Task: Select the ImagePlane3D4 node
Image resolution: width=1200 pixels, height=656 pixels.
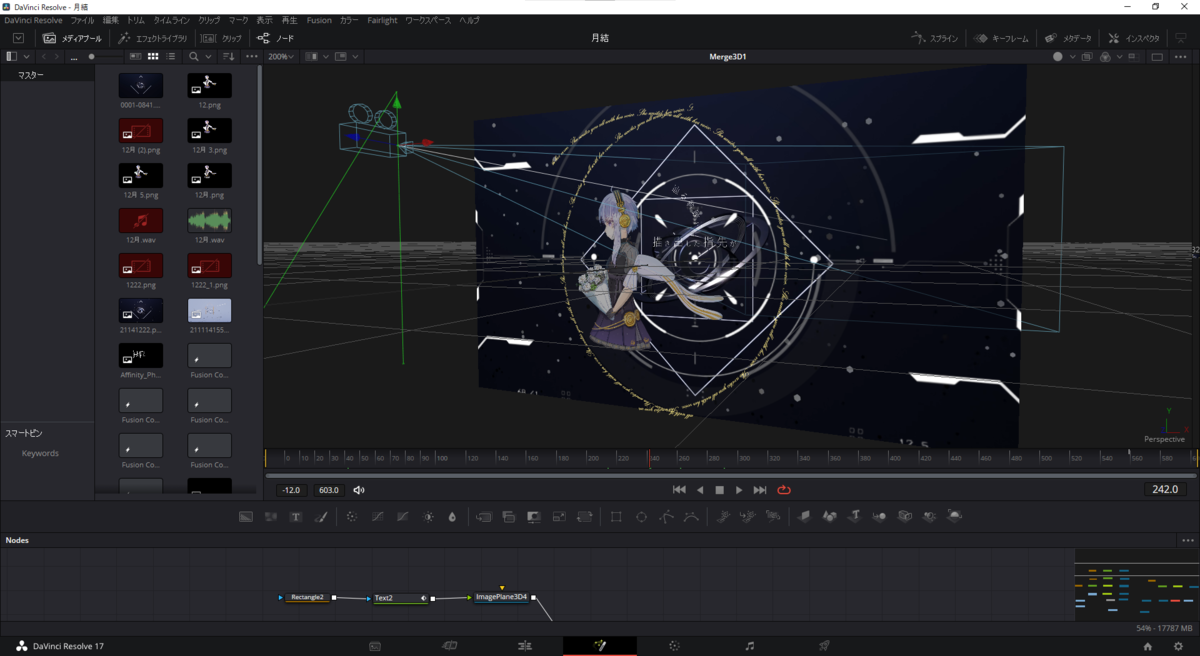Action: (501, 597)
